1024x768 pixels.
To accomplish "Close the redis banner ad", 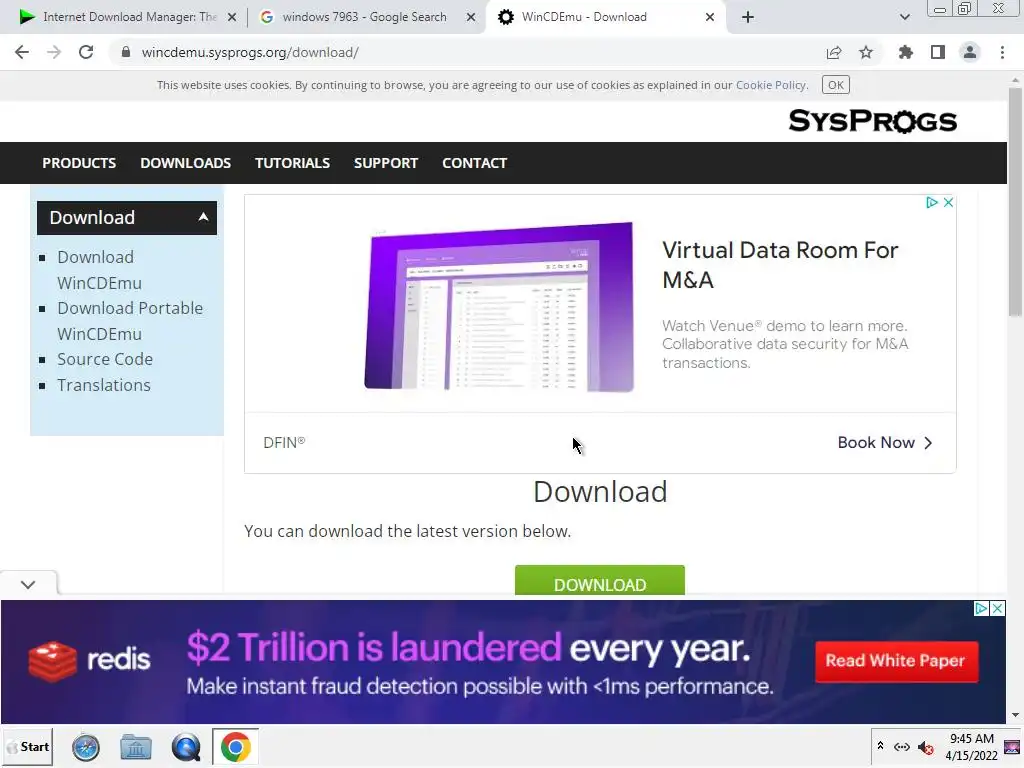I will click(x=997, y=609).
